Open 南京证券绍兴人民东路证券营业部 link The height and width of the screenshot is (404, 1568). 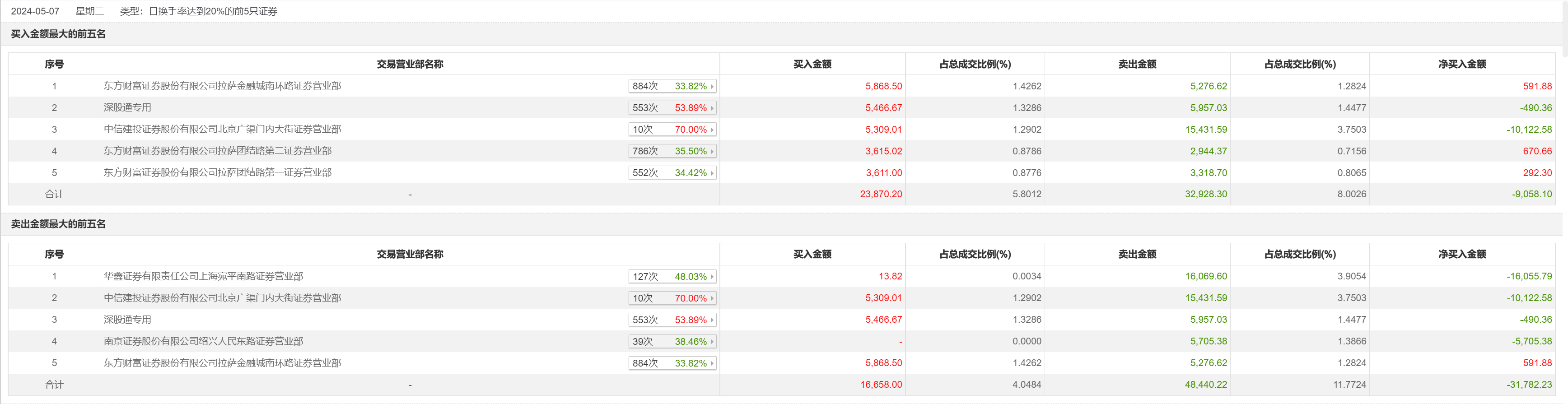coord(203,341)
